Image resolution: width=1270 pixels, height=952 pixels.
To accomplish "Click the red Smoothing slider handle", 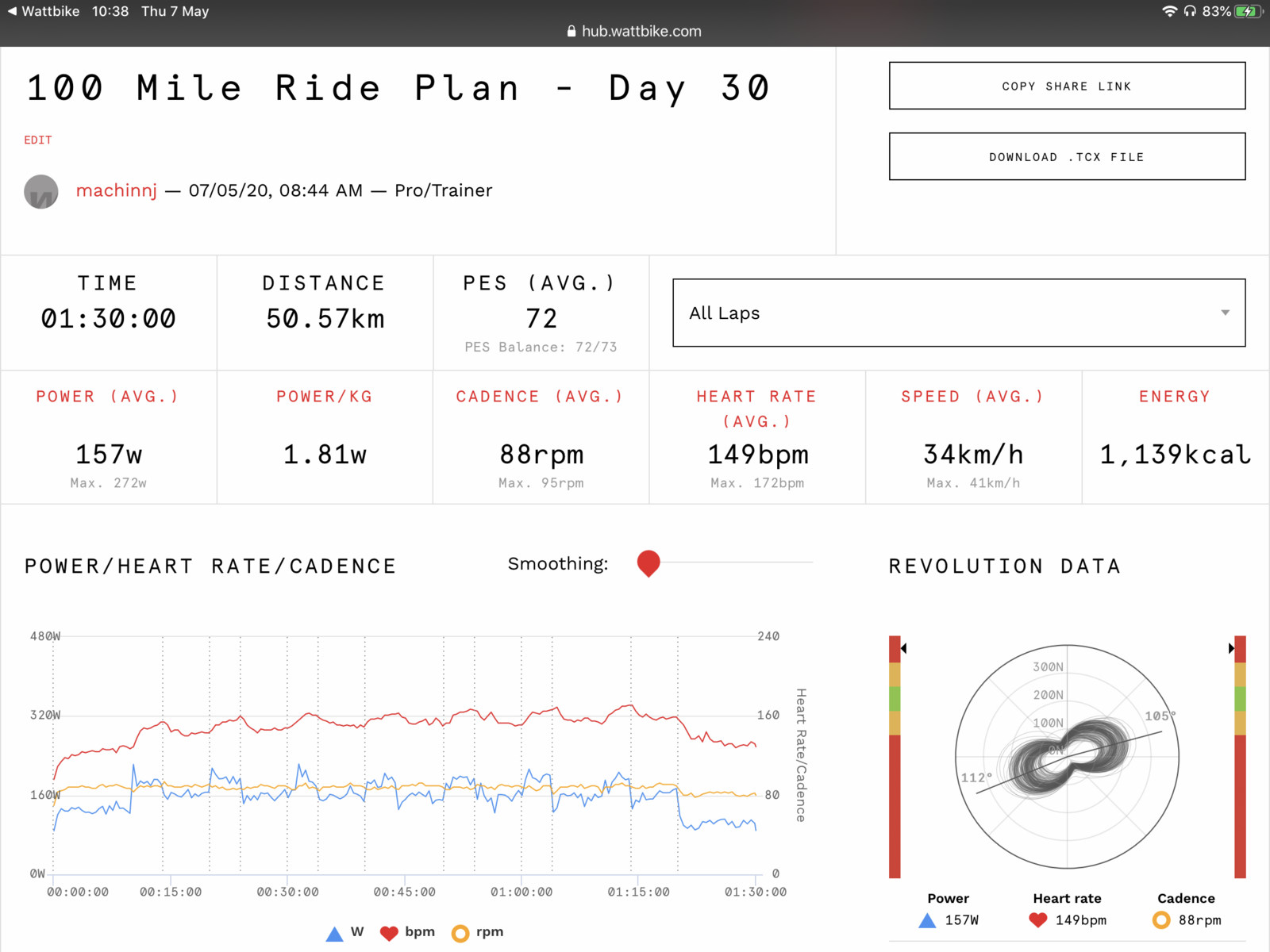I will click(648, 563).
